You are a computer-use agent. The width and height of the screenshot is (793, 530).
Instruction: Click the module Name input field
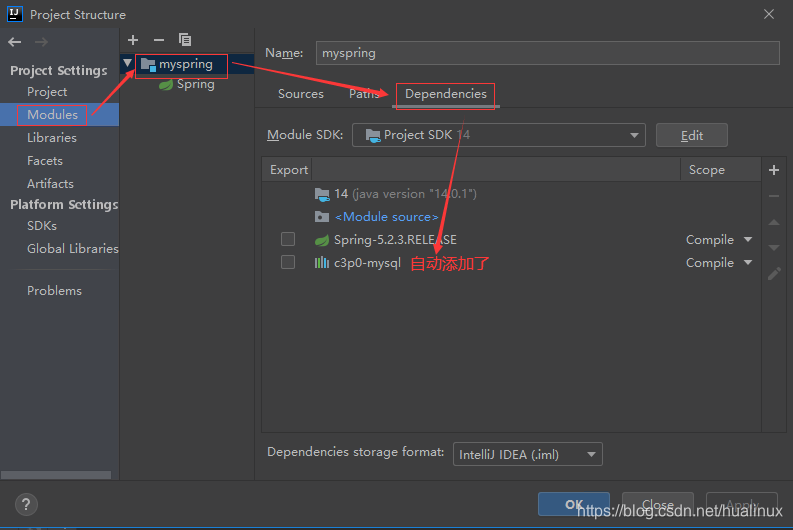tap(548, 53)
